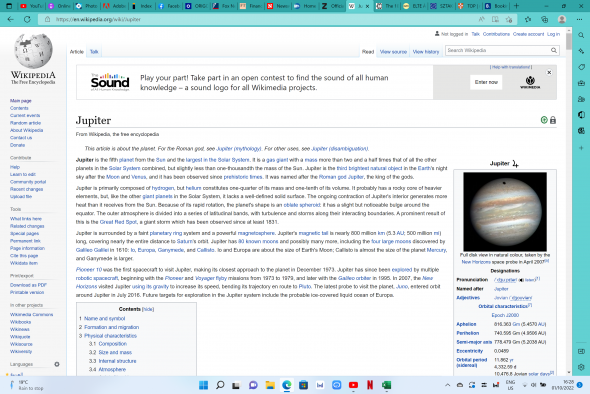Click the padlock protection icon beside Jupiter title

553,120
